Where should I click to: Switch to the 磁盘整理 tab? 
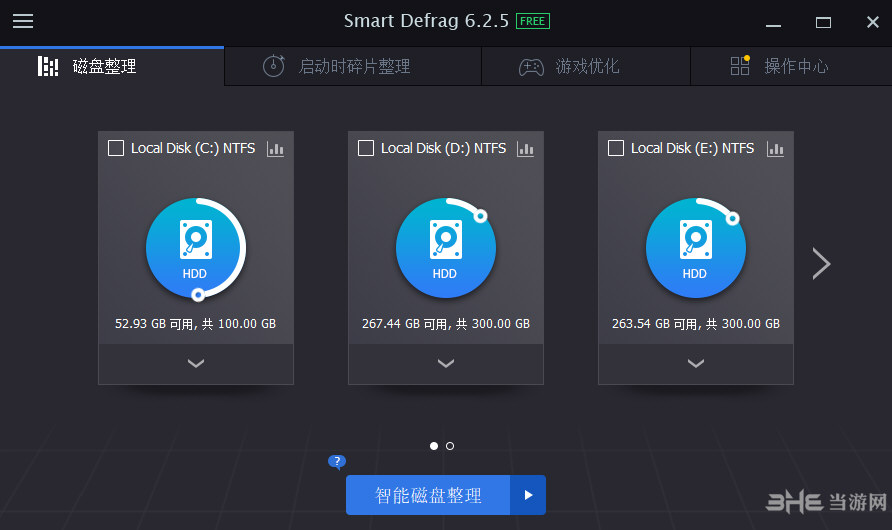pyautogui.click(x=112, y=67)
